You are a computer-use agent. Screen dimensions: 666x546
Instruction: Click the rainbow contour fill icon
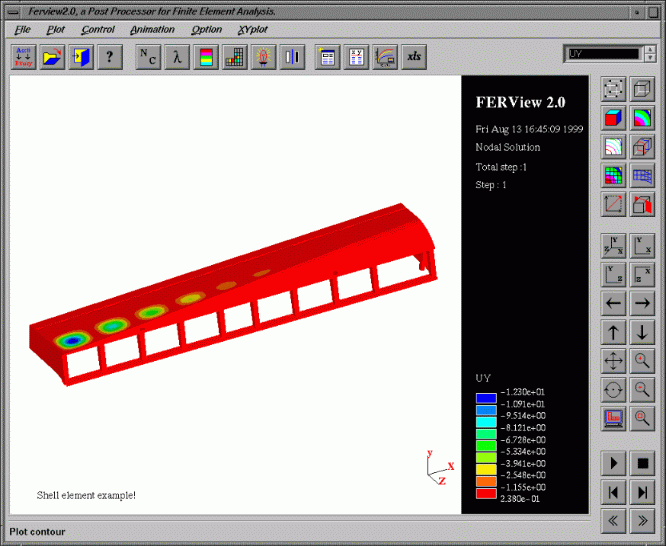(x=643, y=118)
